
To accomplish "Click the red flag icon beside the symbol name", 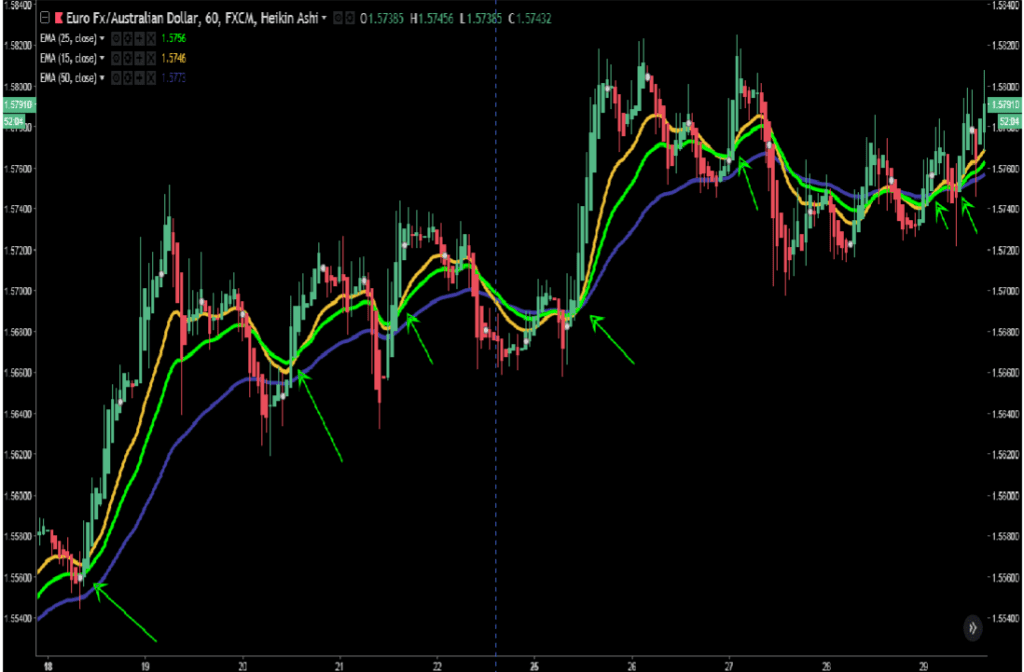I will coord(60,18).
